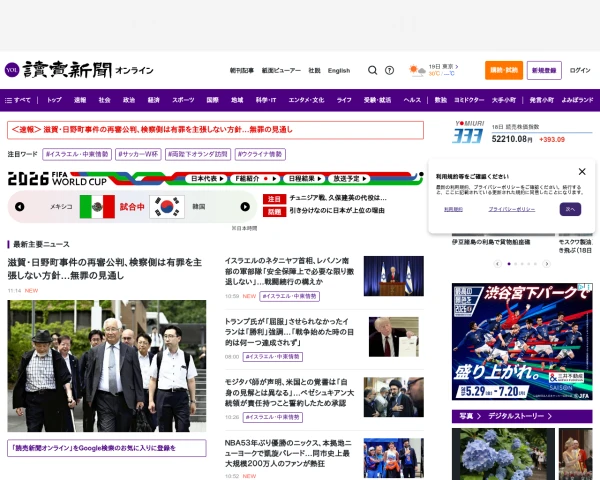Open the help question mark icon
Image resolution: width=600 pixels, height=480 pixels.
point(389,70)
